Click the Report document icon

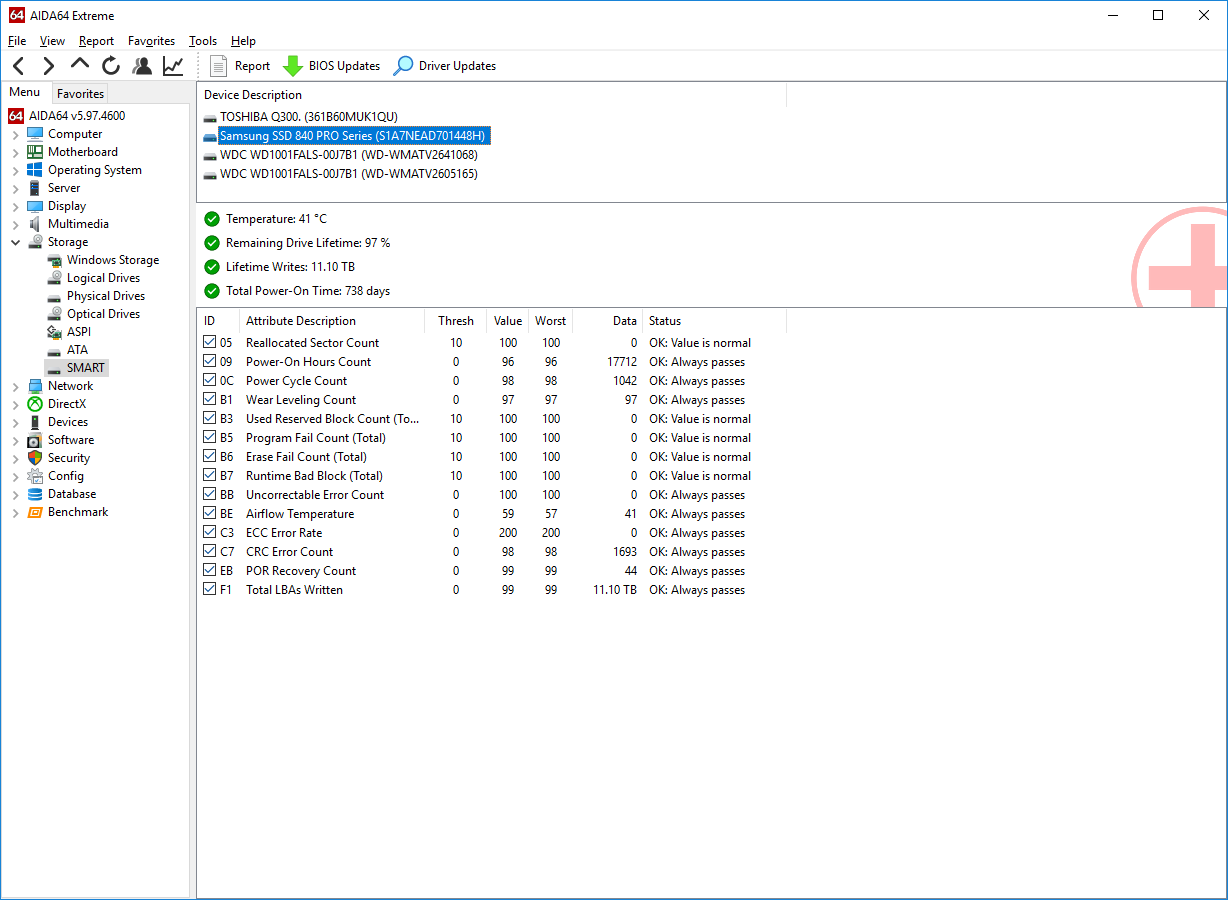coord(219,66)
